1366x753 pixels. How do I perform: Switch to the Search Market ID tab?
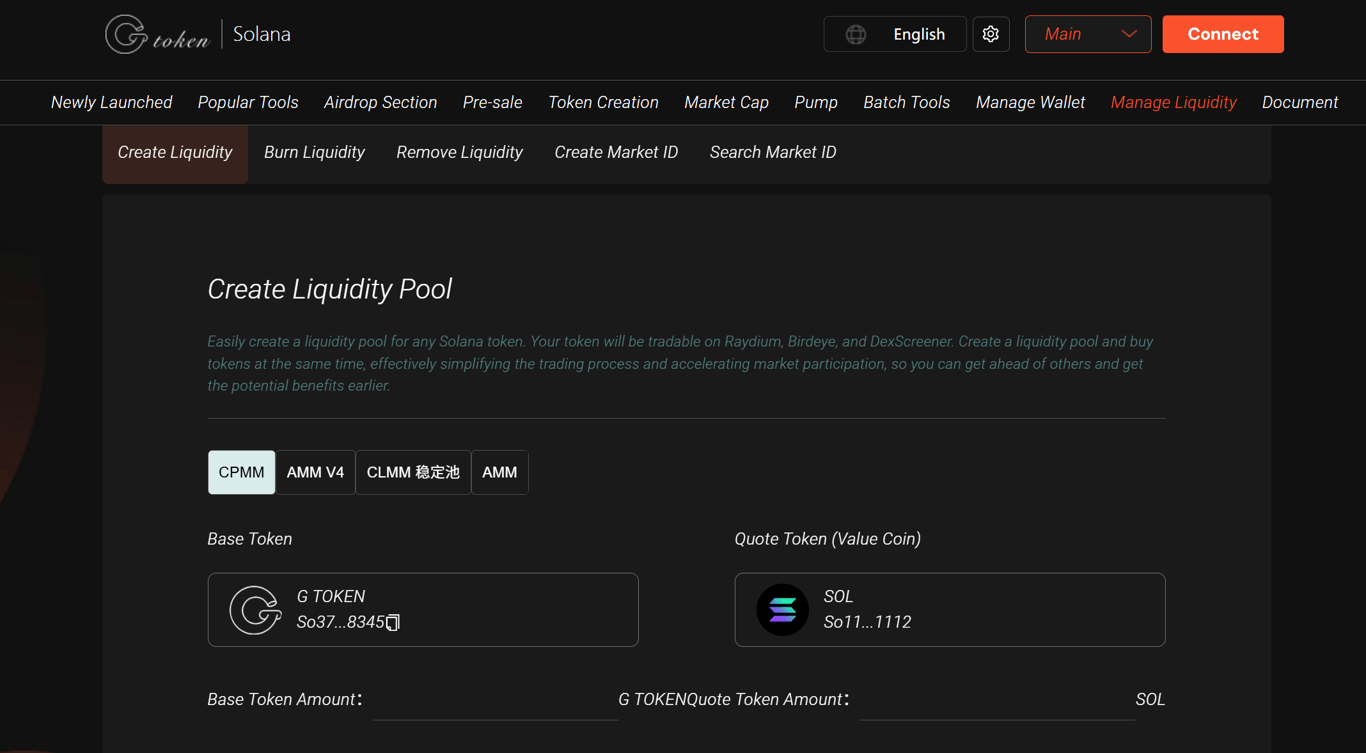(x=773, y=152)
